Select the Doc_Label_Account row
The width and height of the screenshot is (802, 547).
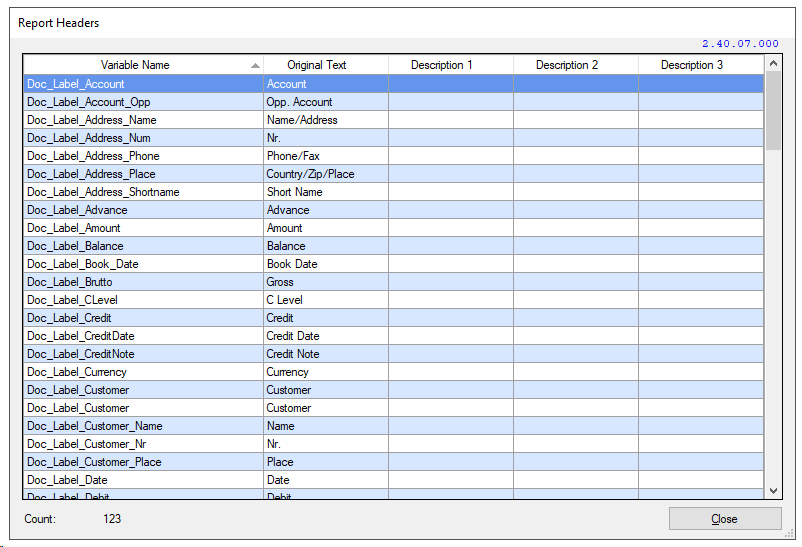(393, 84)
